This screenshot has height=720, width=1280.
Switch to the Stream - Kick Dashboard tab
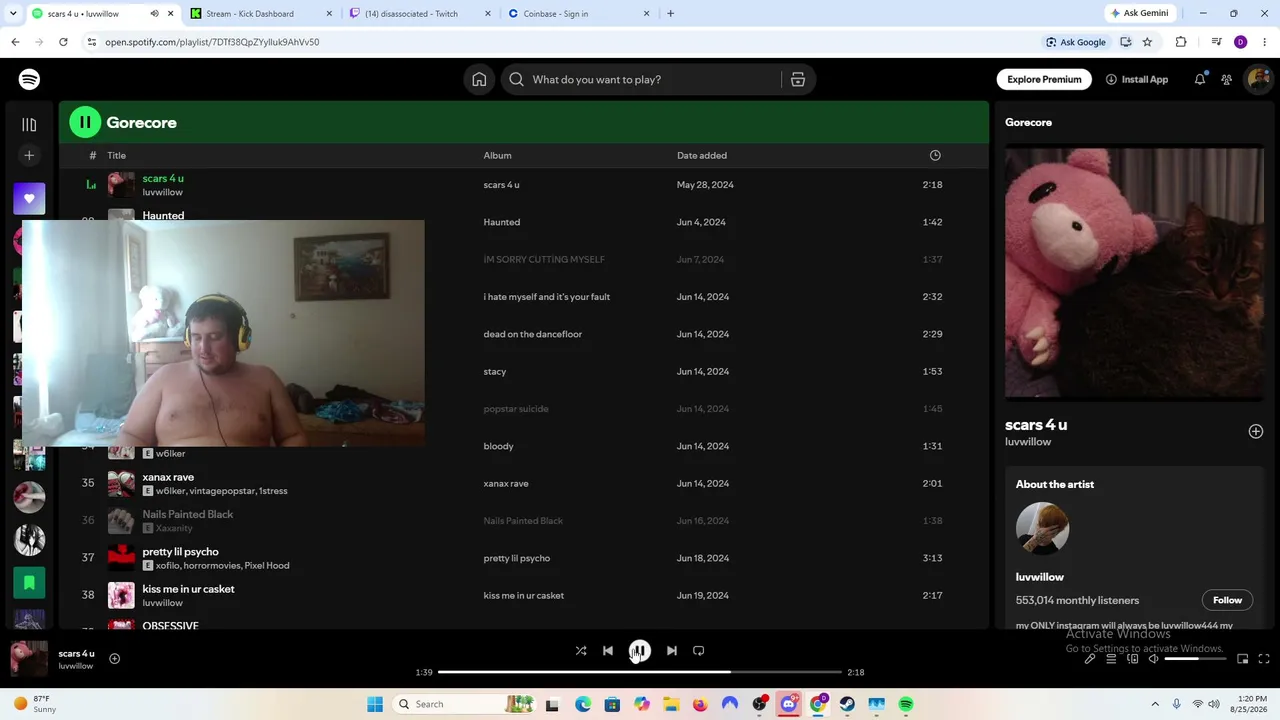tap(260, 14)
